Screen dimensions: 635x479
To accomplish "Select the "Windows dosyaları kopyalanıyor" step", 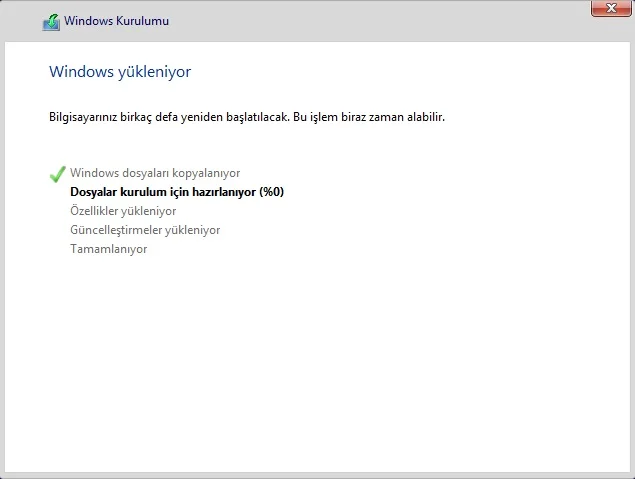I will (155, 173).
